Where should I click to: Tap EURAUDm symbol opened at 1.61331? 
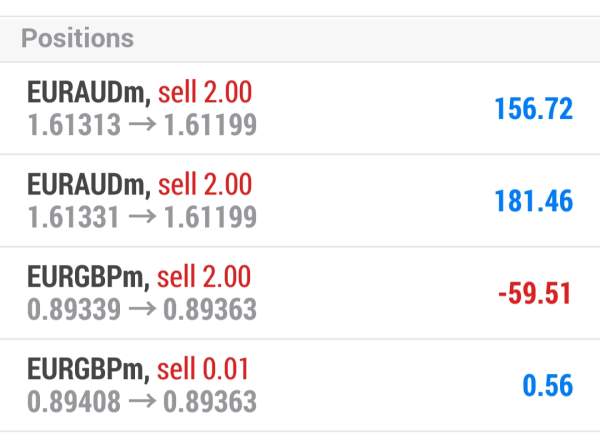click(88, 185)
